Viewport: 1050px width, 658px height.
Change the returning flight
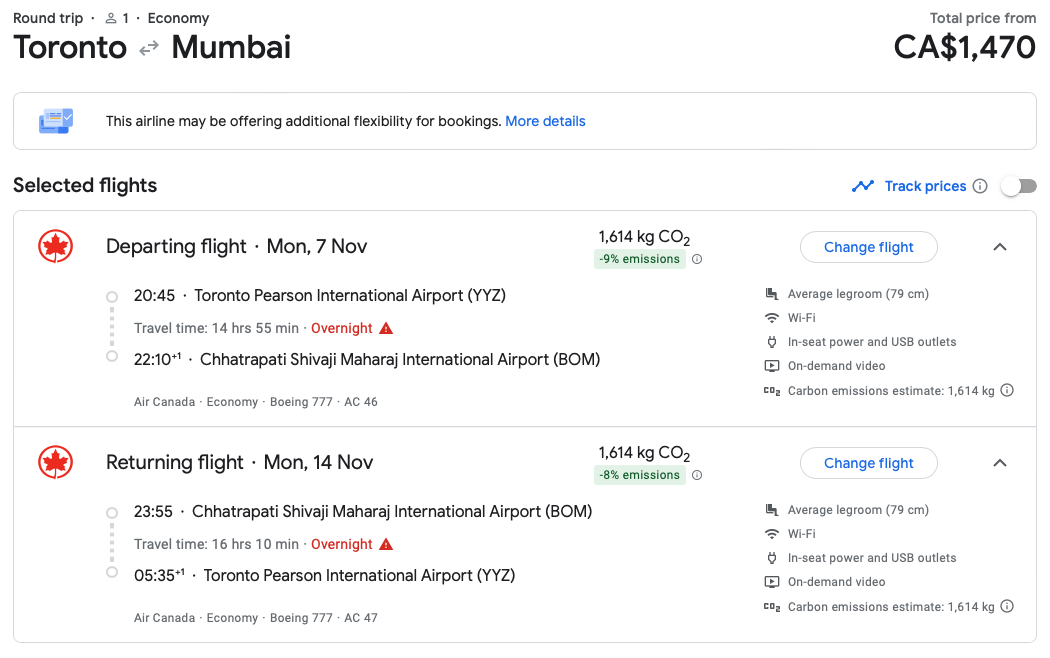868,463
